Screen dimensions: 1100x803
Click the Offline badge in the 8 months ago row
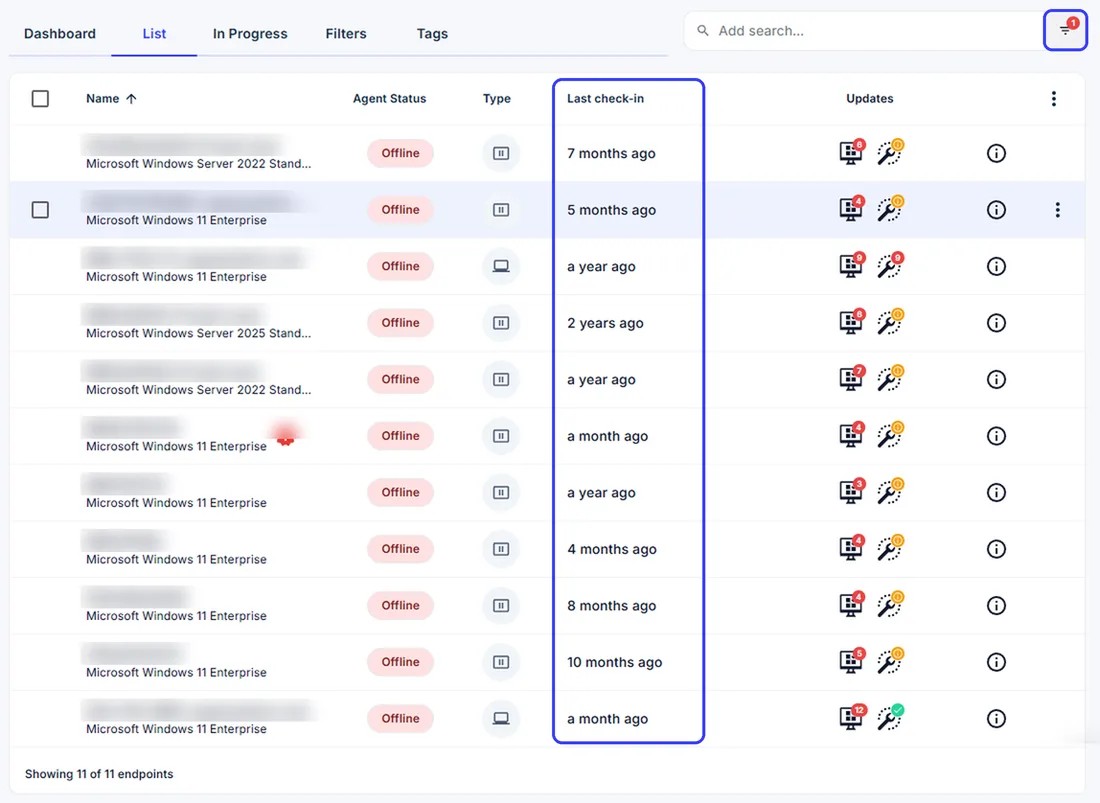click(x=400, y=605)
